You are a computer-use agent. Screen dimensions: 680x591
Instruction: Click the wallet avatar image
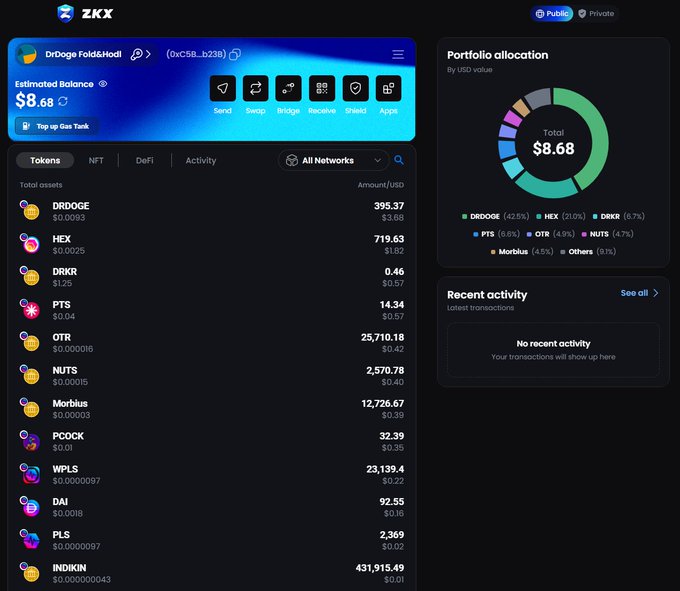(x=26, y=54)
